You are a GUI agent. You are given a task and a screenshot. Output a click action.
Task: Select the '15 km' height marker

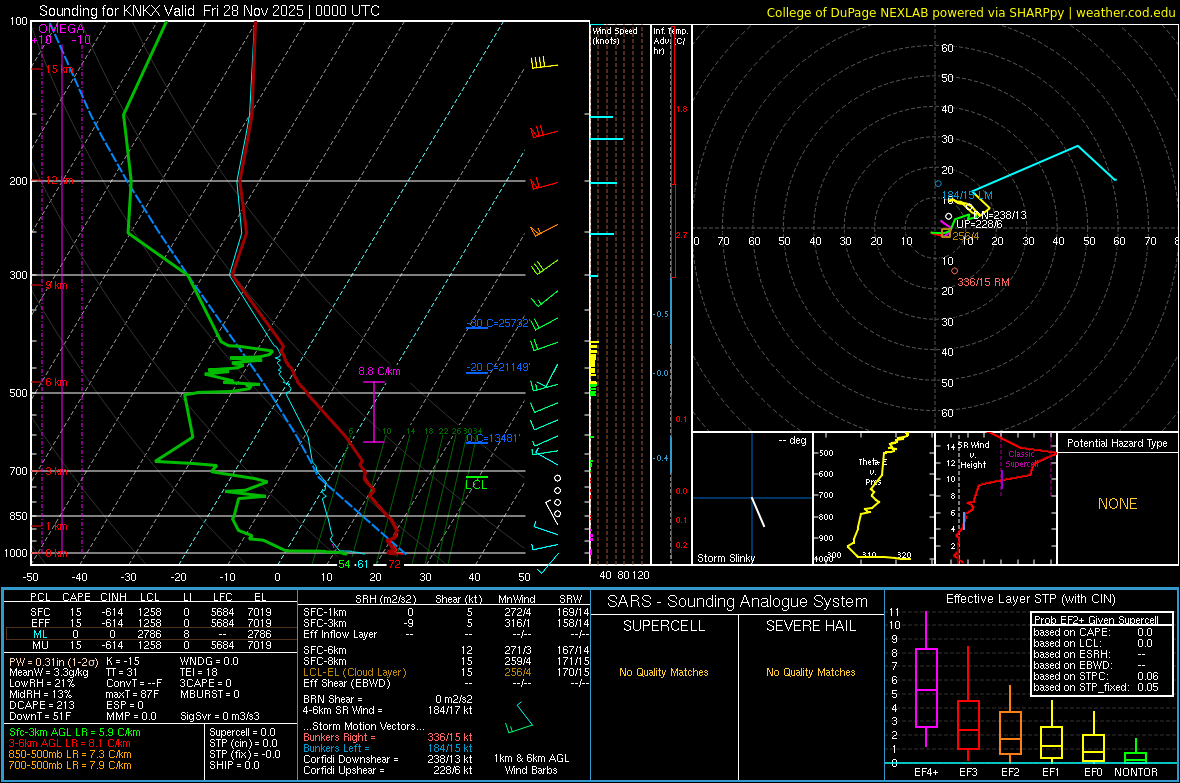tap(58, 69)
